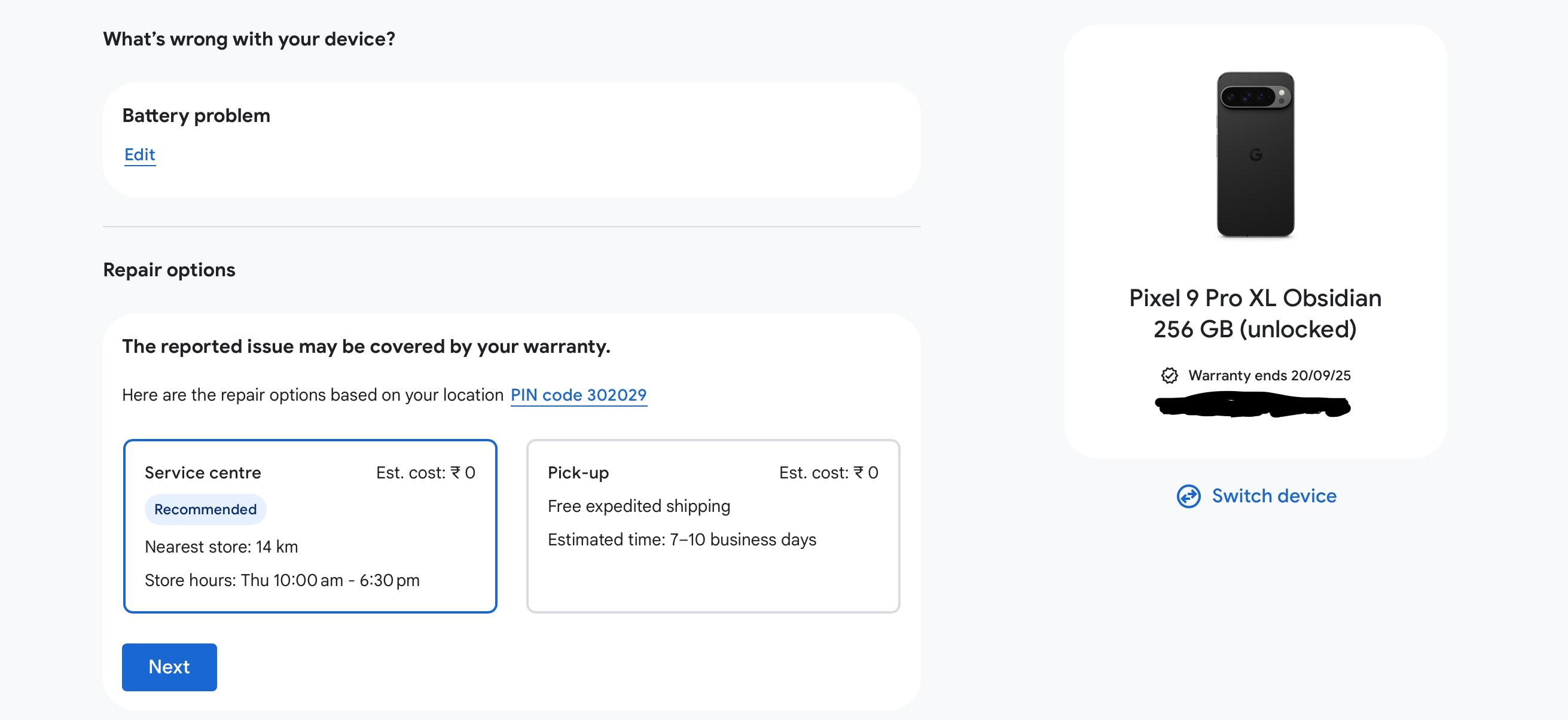The height and width of the screenshot is (720, 1568).
Task: Click 'What's wrong with your device?' heading
Action: coord(249,39)
